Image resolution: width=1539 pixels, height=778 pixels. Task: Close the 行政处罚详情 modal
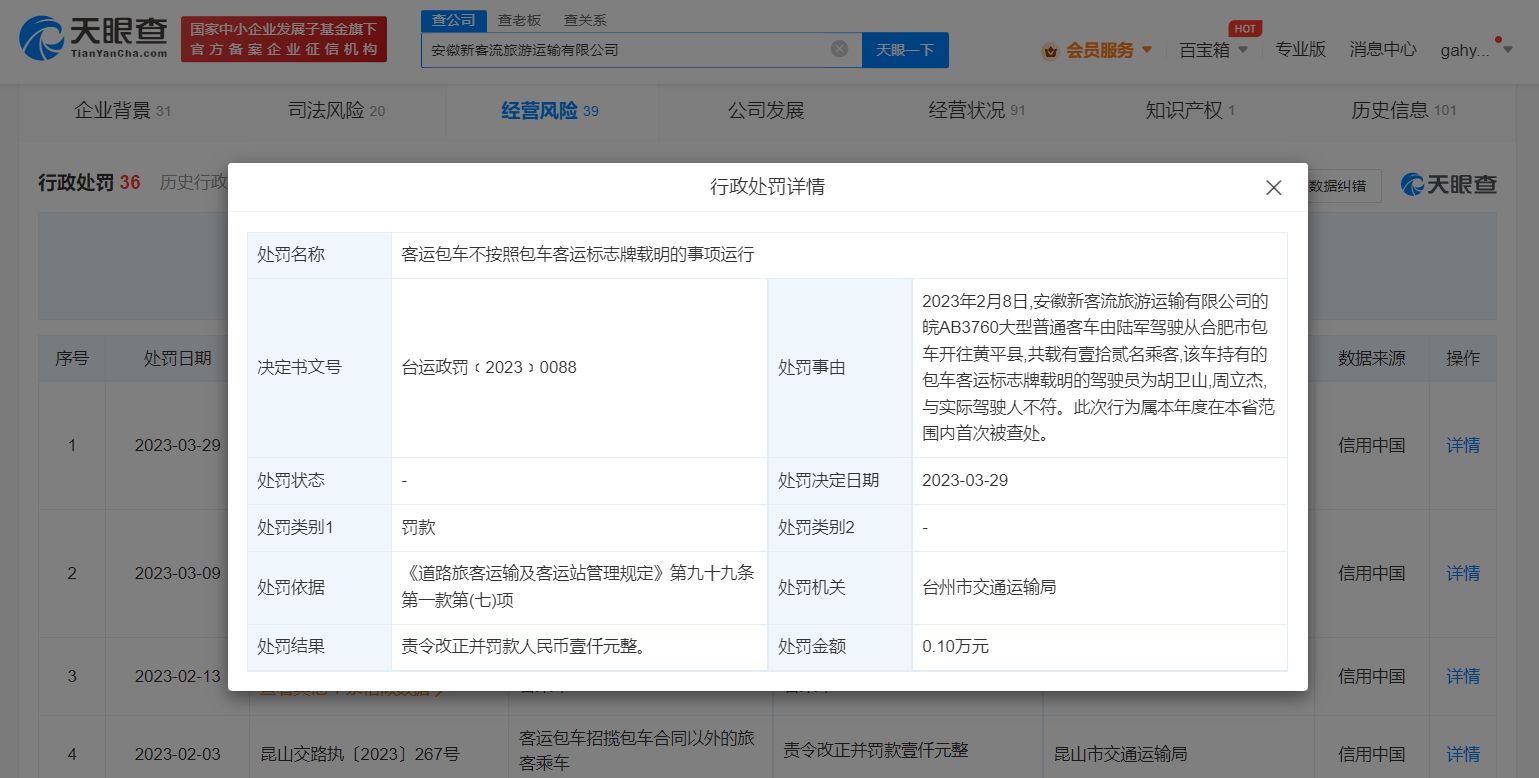click(1273, 187)
